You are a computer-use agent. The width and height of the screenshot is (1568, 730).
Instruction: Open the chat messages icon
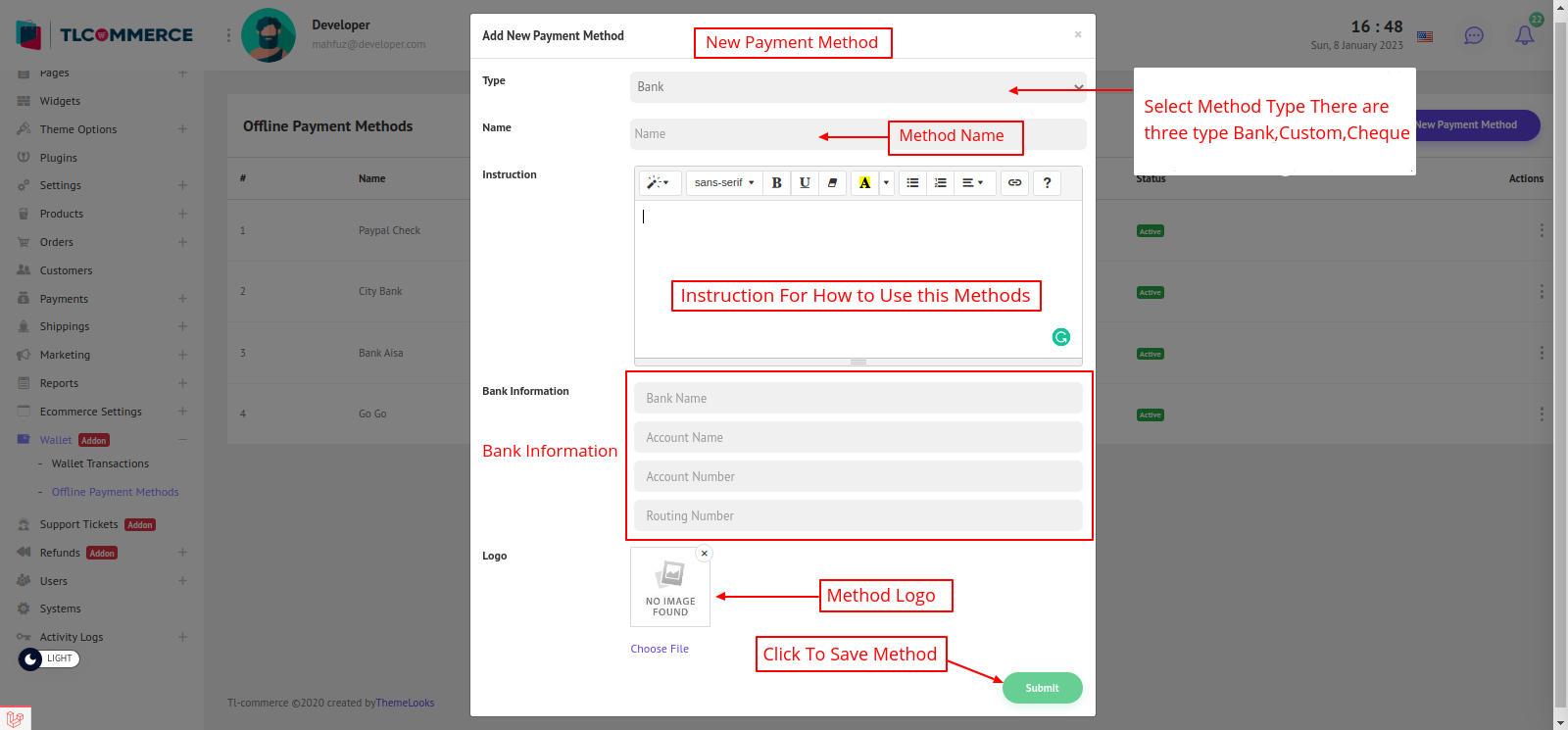point(1473,36)
